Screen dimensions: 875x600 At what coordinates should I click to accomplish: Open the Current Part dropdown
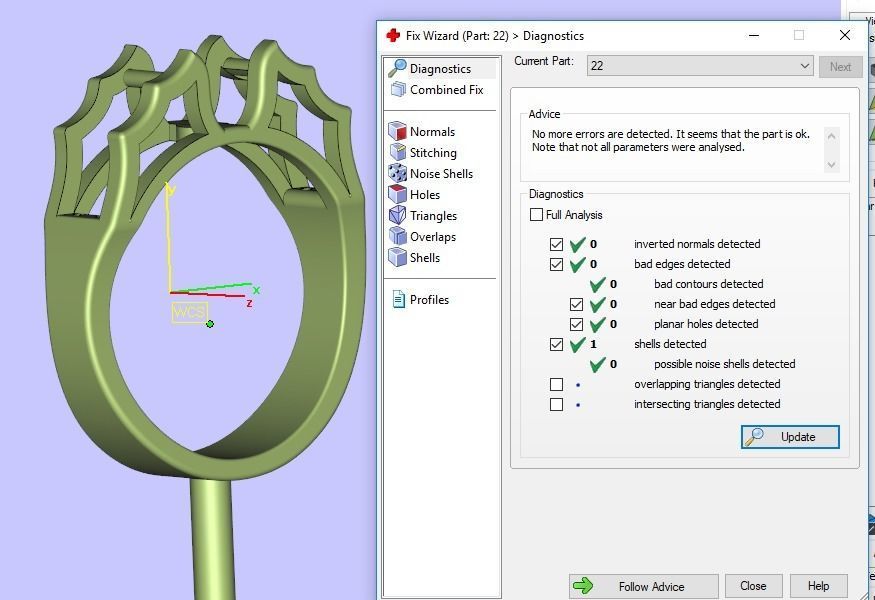(x=700, y=66)
